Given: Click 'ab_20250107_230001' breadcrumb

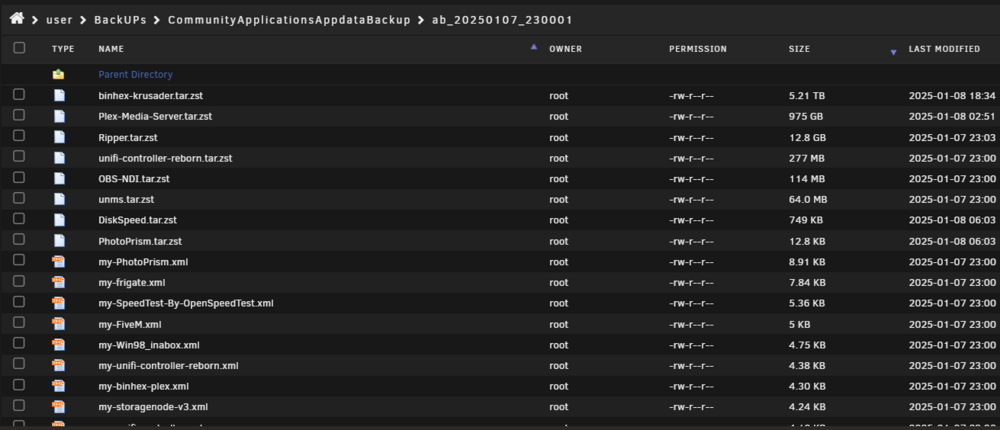Looking at the screenshot, I should click(x=502, y=20).
